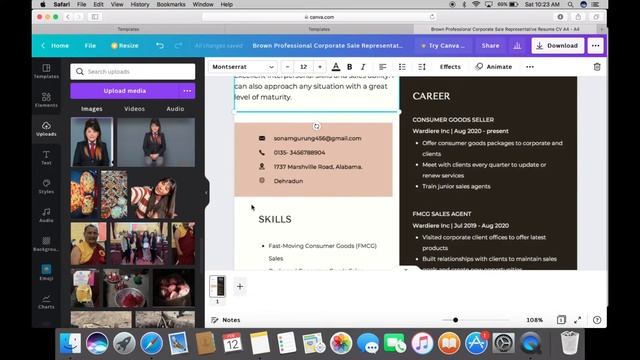The height and width of the screenshot is (360, 640).
Task: Open more text toolbar options
Action: pyautogui.click(x=530, y=67)
